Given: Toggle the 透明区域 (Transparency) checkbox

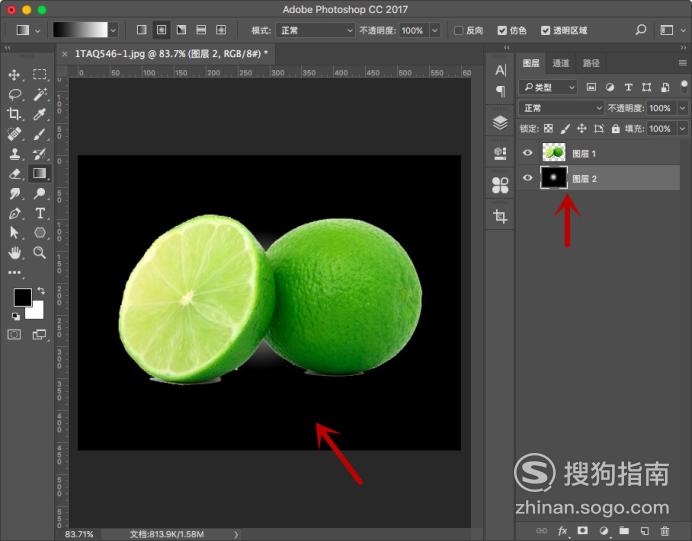Looking at the screenshot, I should [545, 30].
